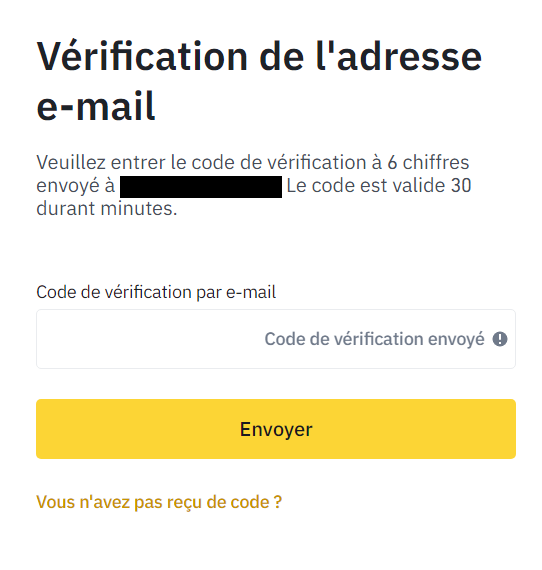The height and width of the screenshot is (570, 542).
Task: Click the blacked-out email address block
Action: point(201,187)
